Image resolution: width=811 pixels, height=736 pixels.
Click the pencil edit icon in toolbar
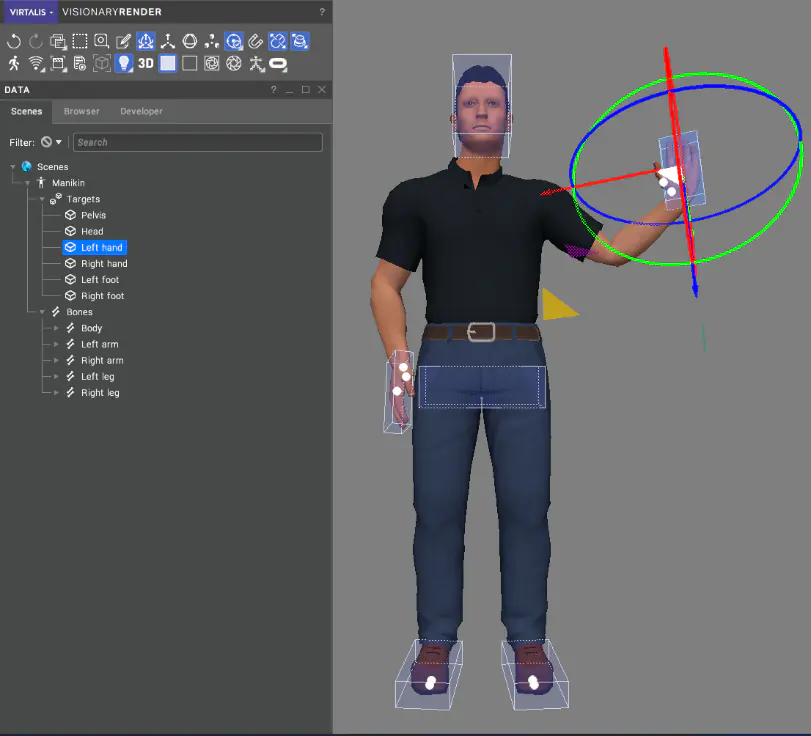pos(124,41)
